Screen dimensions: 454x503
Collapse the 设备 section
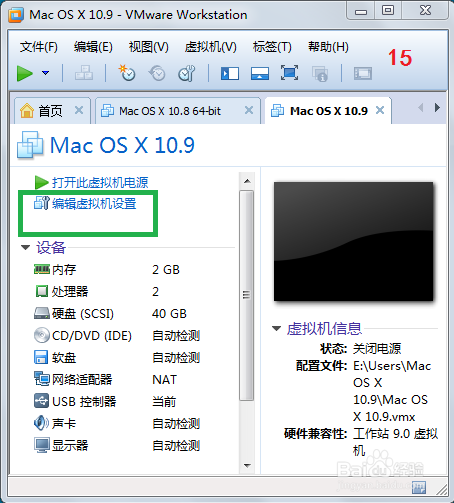pyautogui.click(x=25, y=248)
